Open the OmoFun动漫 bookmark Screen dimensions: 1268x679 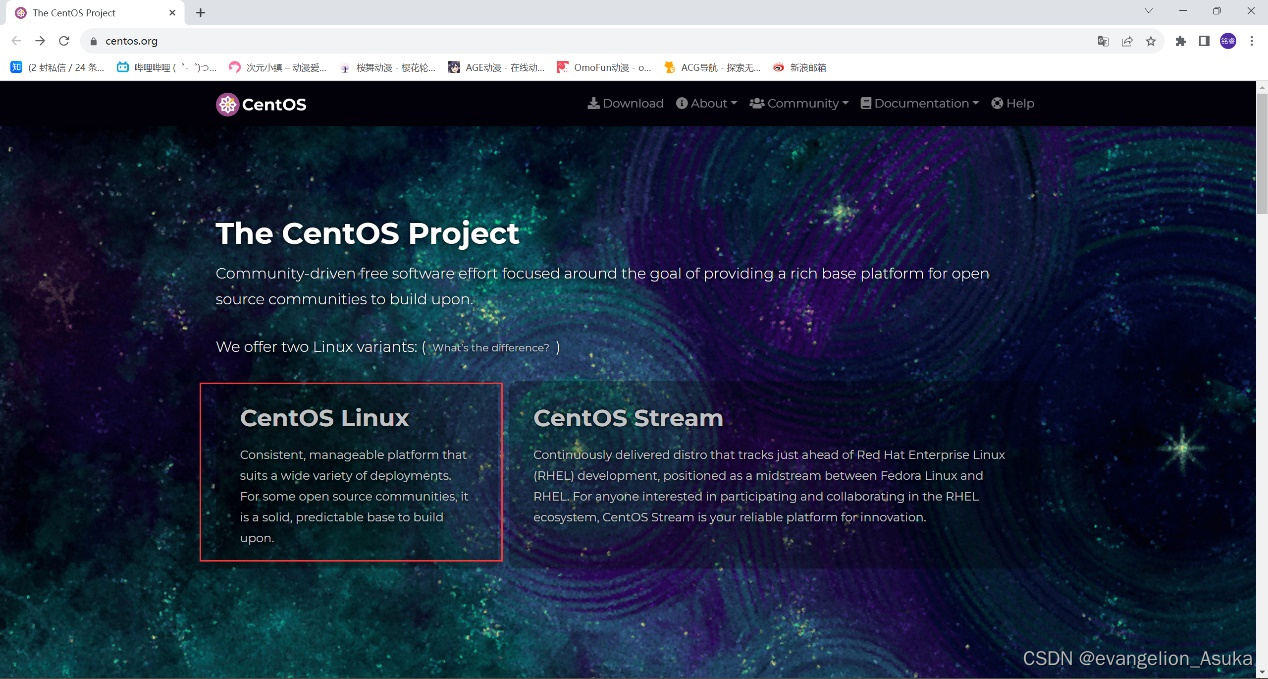point(604,67)
